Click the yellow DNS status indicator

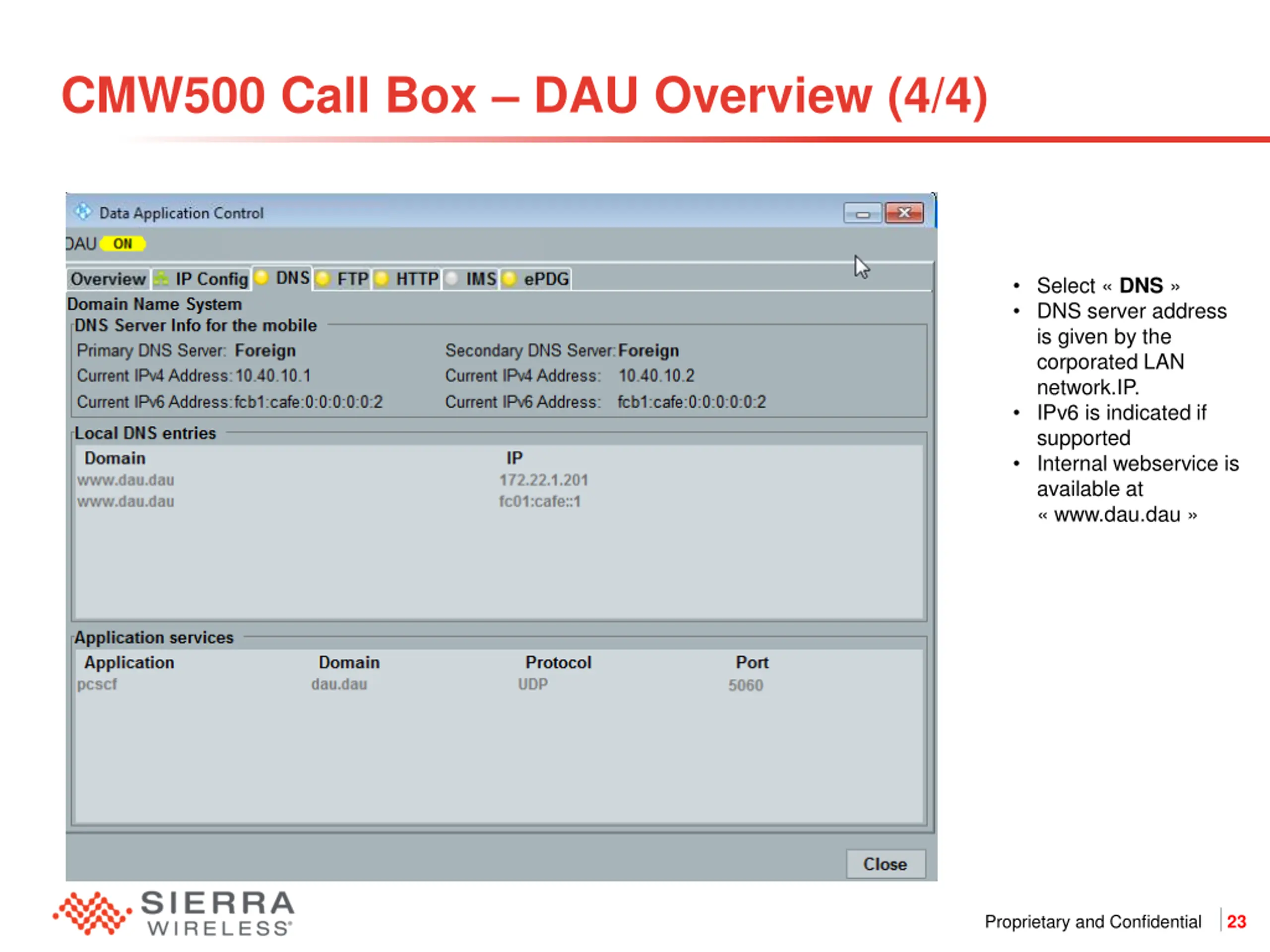click(x=262, y=278)
